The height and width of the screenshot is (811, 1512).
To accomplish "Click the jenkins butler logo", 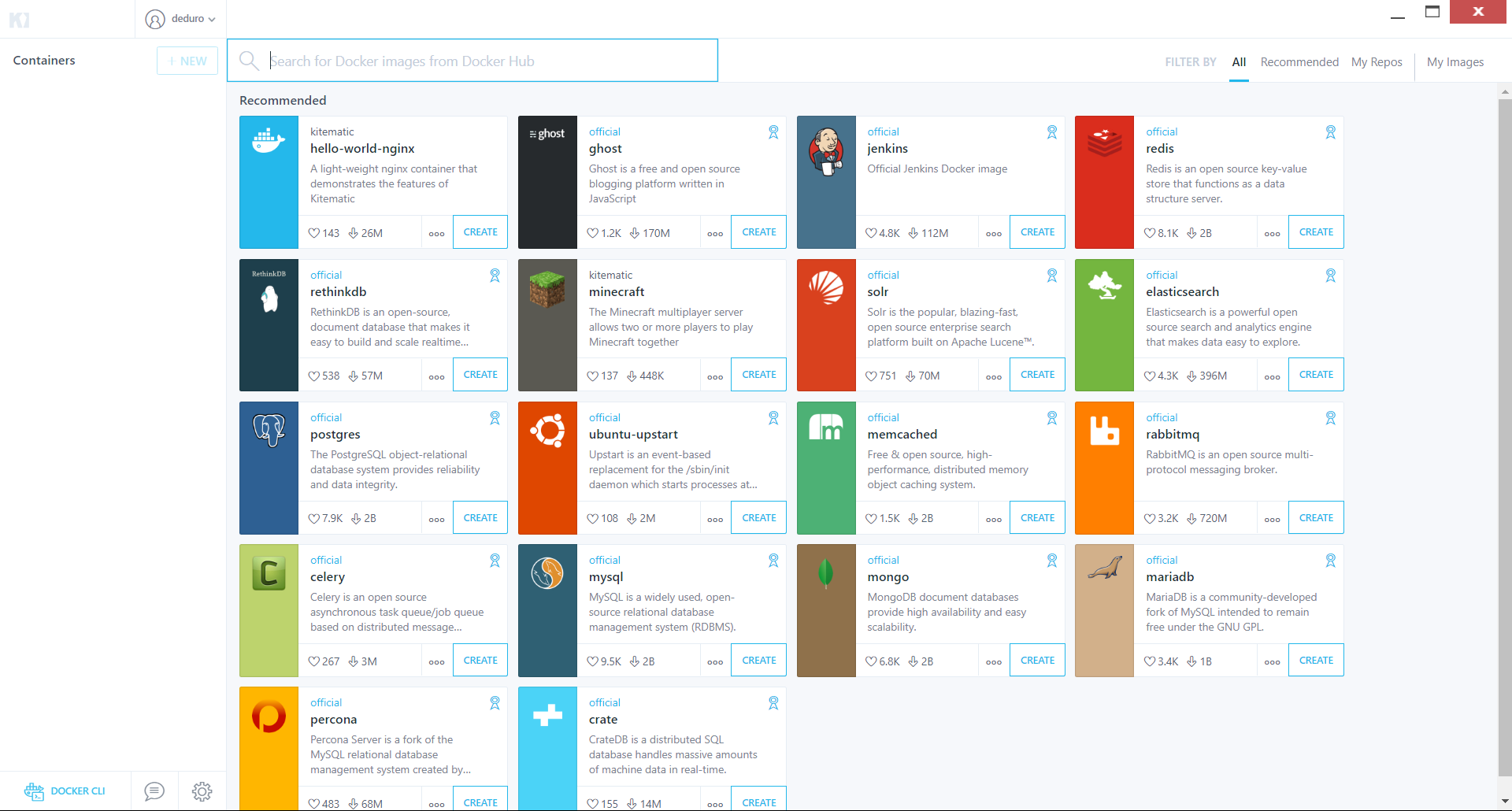I will [x=826, y=150].
